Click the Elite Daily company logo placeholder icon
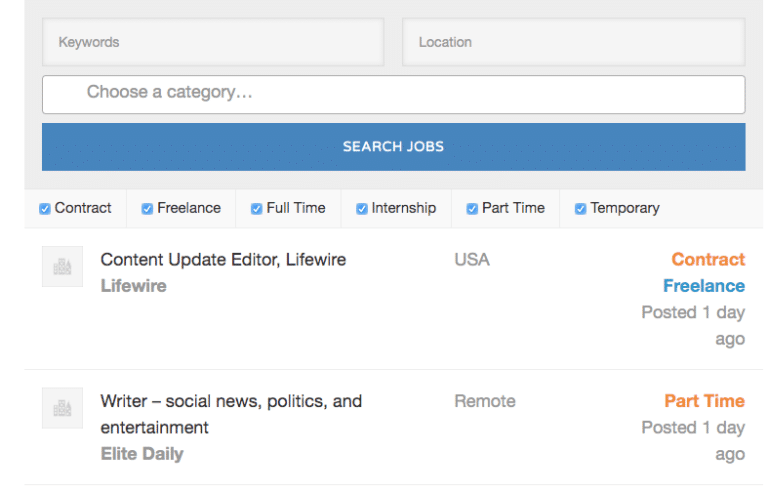768x492 pixels. tap(62, 408)
